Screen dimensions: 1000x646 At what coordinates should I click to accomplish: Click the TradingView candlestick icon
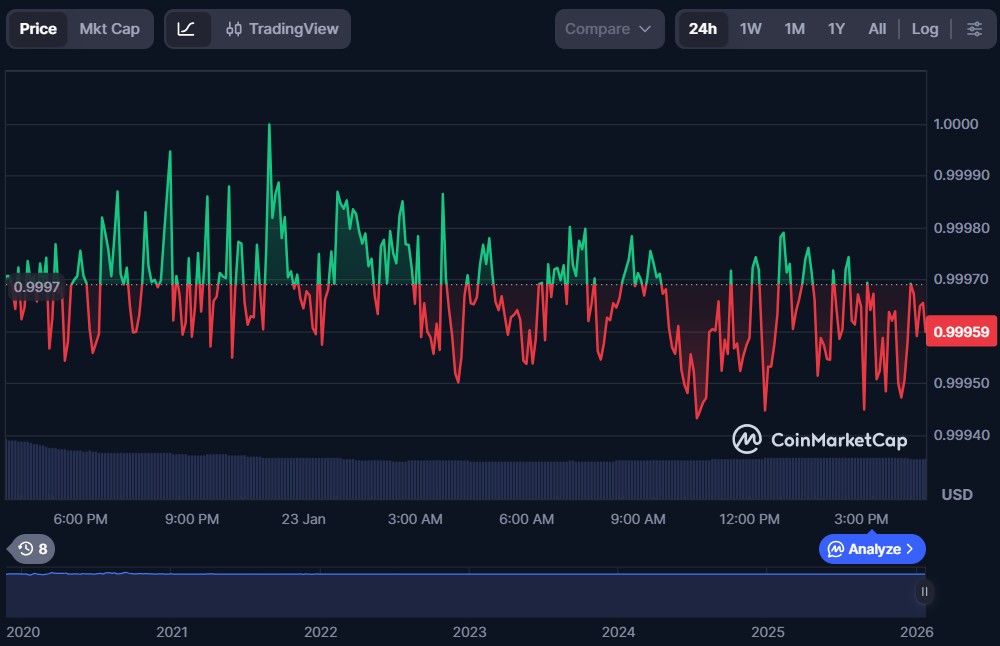[234, 29]
